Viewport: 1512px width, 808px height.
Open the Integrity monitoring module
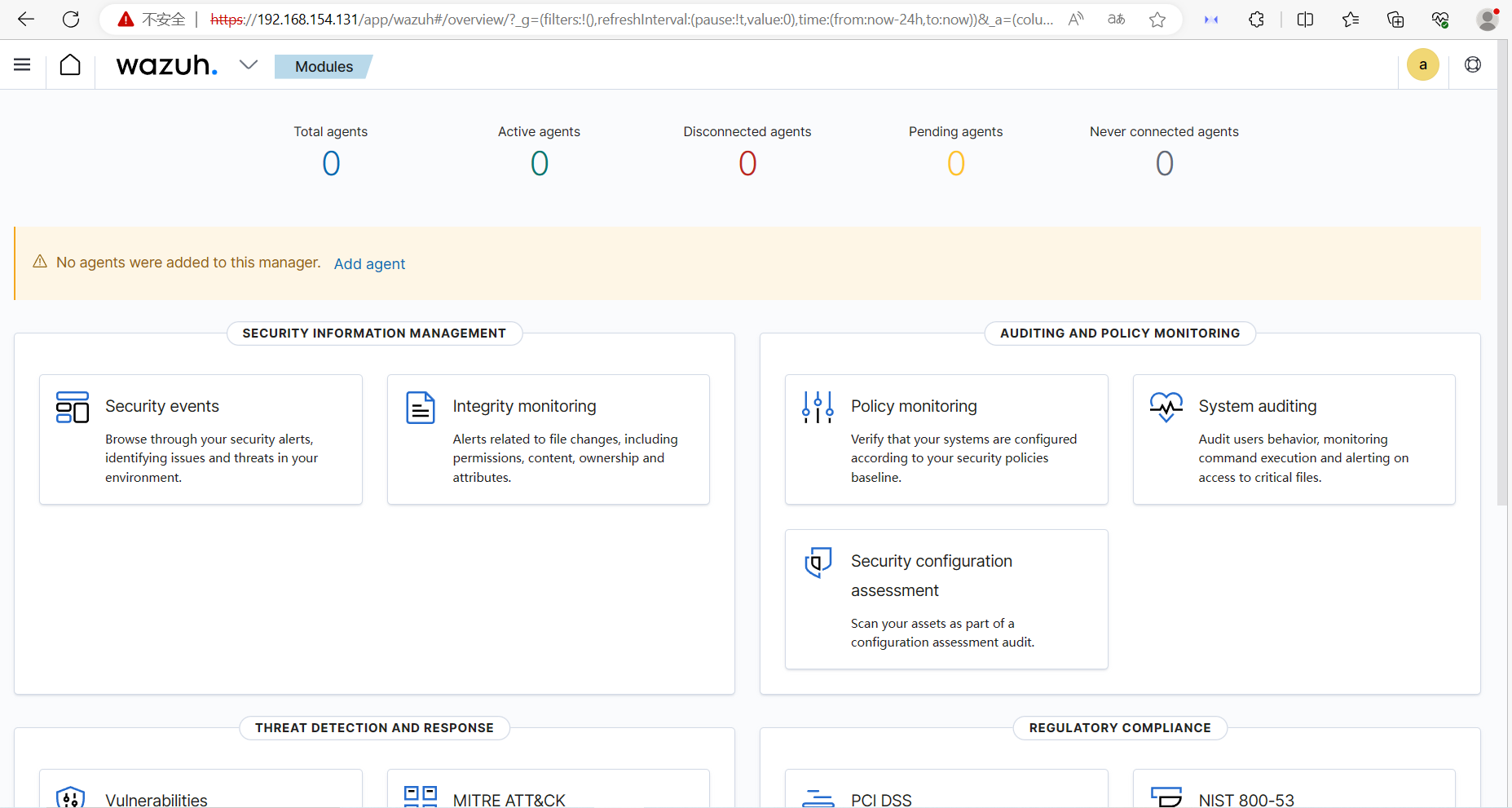tap(549, 439)
